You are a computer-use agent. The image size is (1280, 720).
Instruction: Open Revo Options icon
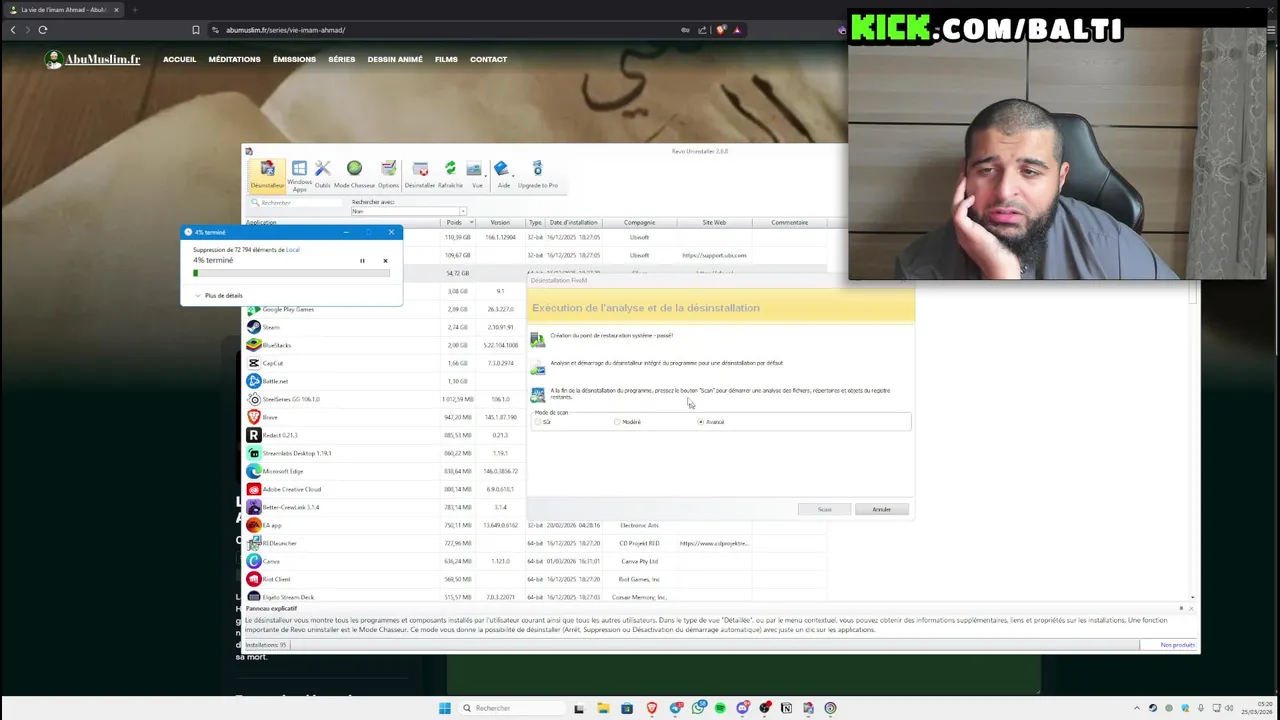(388, 174)
